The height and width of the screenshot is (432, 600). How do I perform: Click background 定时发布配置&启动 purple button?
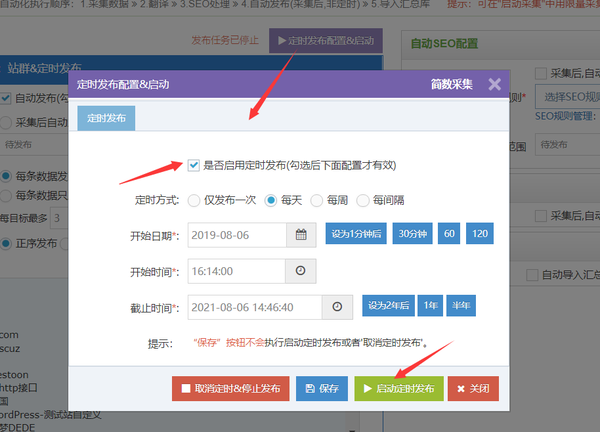click(326, 40)
